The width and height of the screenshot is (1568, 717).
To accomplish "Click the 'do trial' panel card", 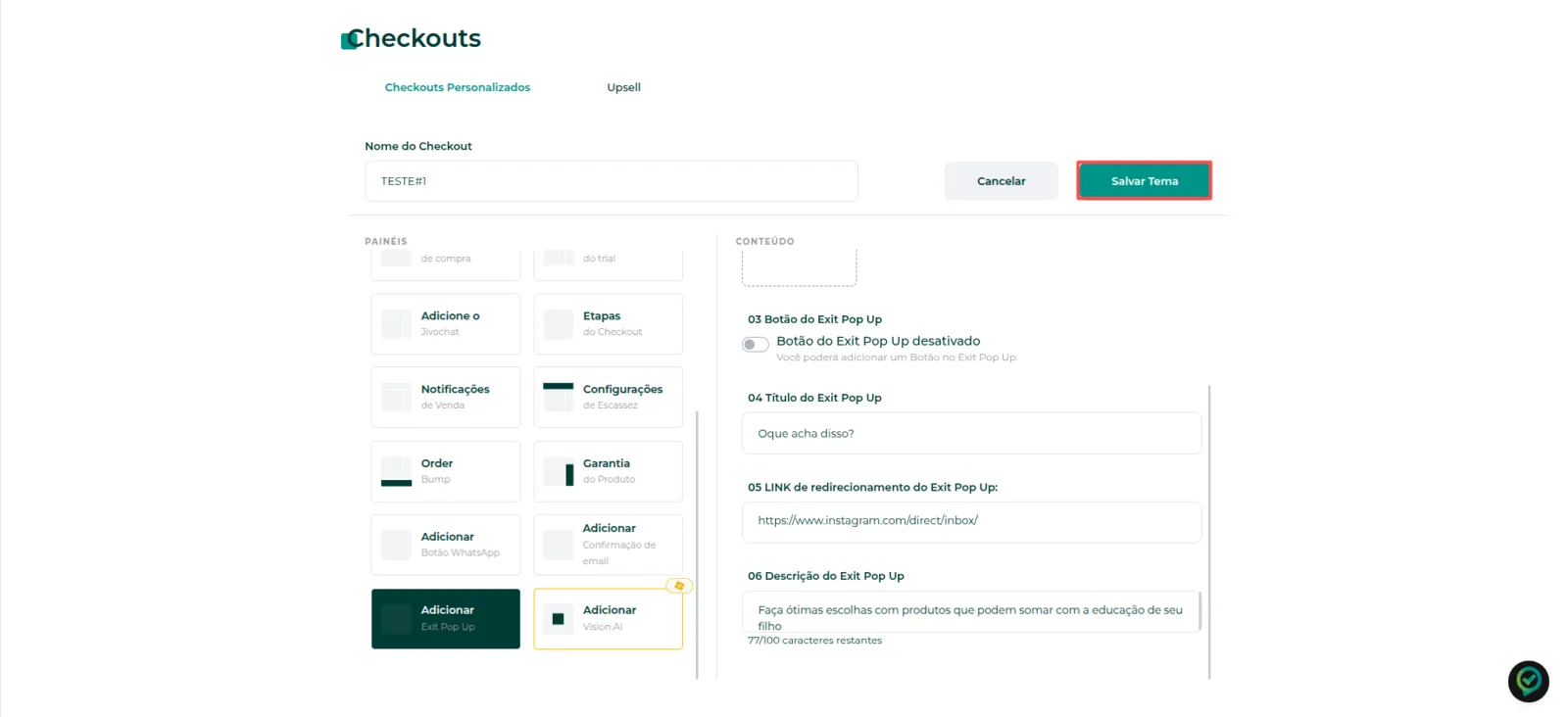I will point(608,264).
